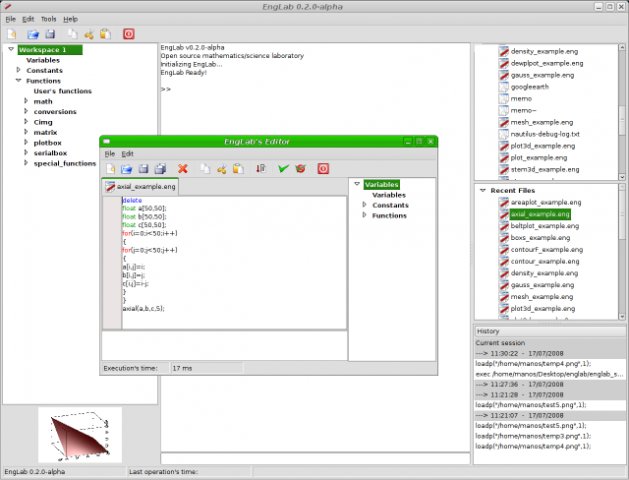The width and height of the screenshot is (629, 480).
Task: Open Tools menu
Action: (x=49, y=19)
